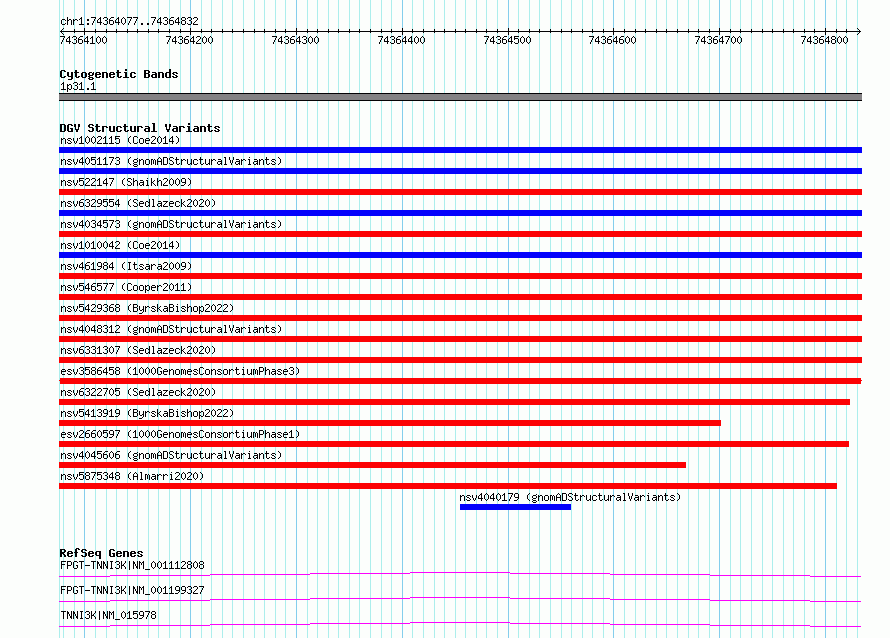Image resolution: width=890 pixels, height=638 pixels.
Task: Click ruler position 74364700
Action: pos(719,40)
